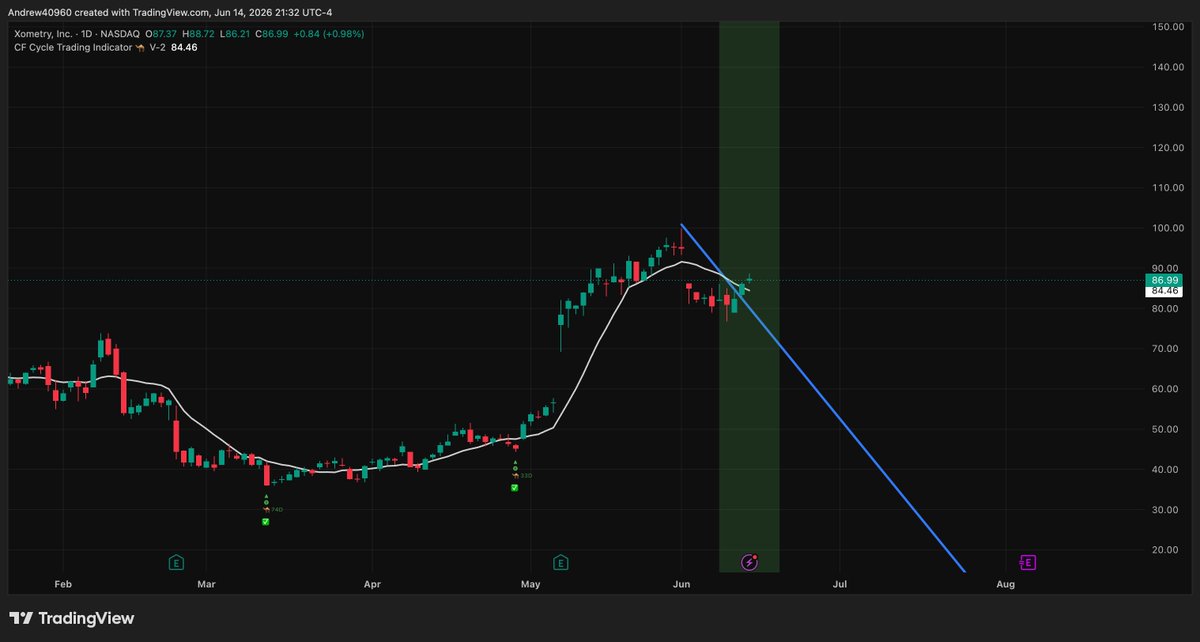Open the earnings marker below February
This screenshot has height=642, width=1200.
click(177, 563)
